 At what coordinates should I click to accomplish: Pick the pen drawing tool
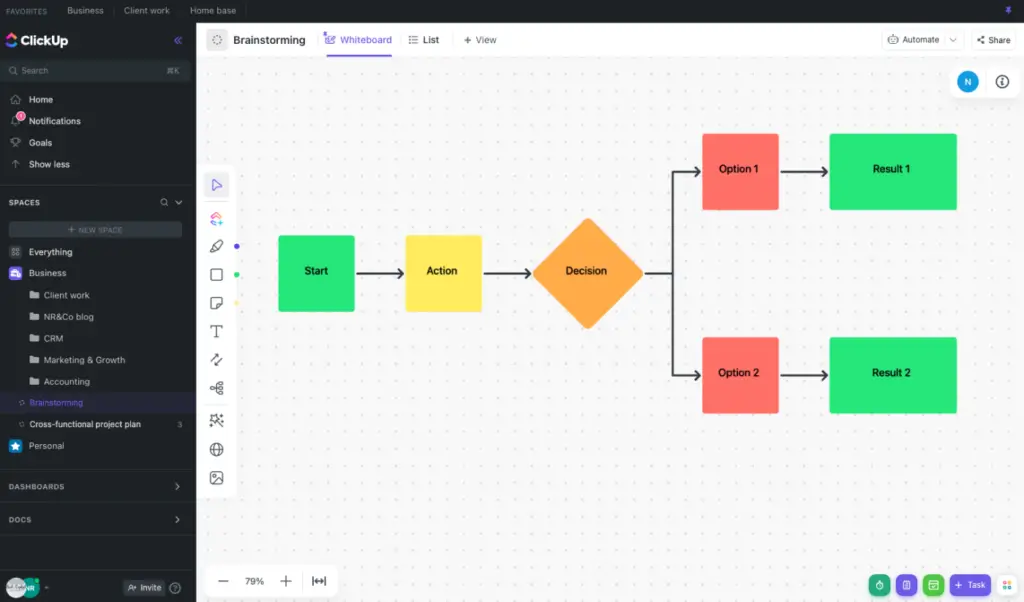tap(216, 245)
